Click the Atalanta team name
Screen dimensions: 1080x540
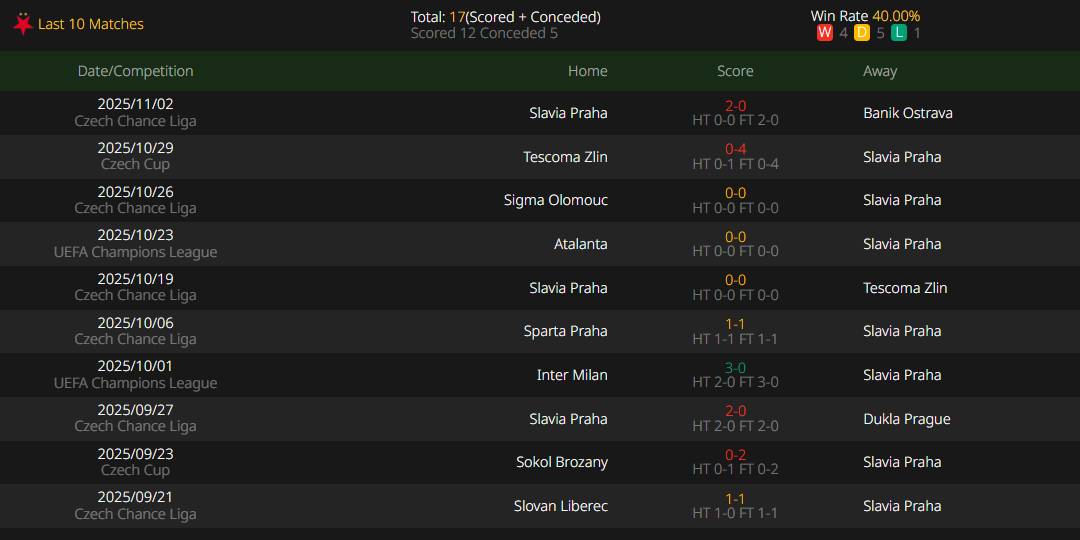pos(580,244)
